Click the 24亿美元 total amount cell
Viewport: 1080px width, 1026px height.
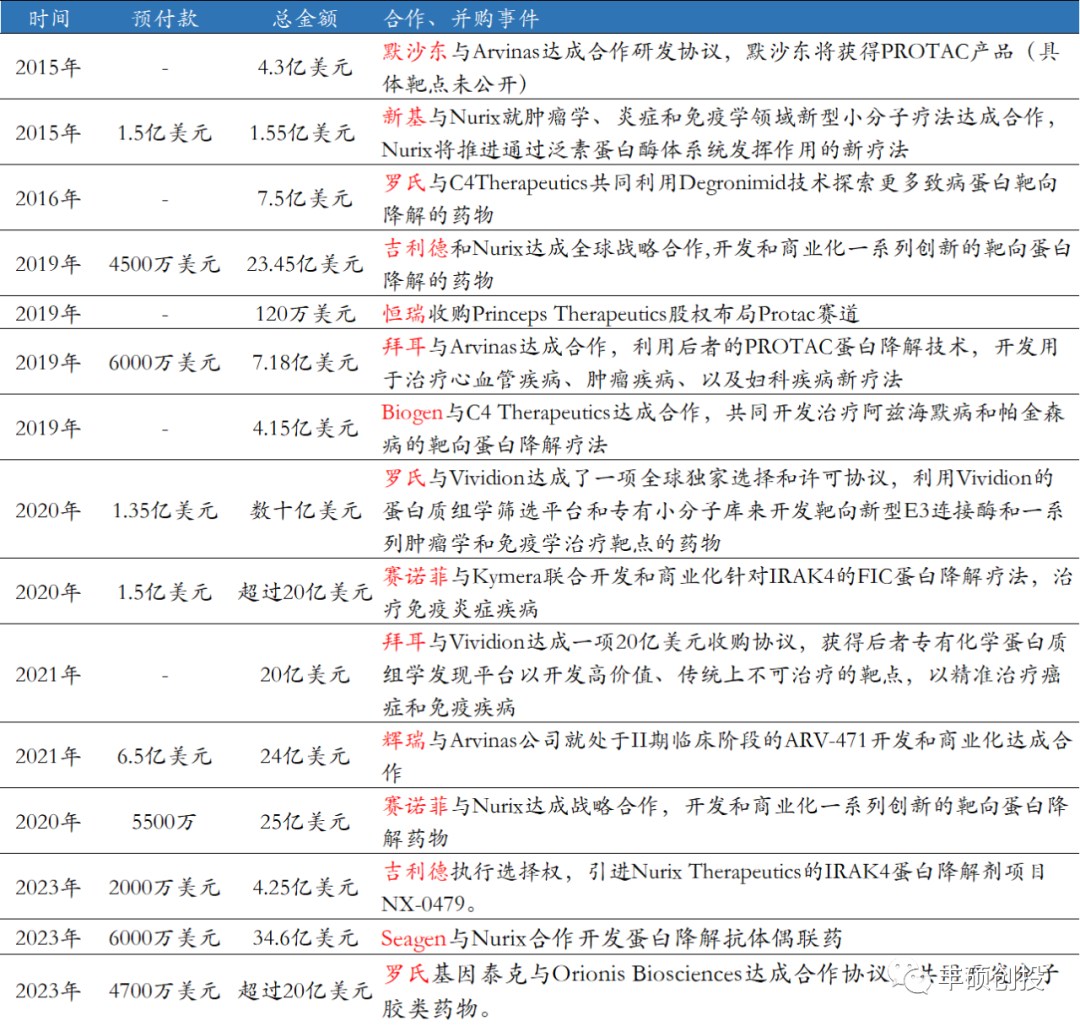tap(304, 757)
